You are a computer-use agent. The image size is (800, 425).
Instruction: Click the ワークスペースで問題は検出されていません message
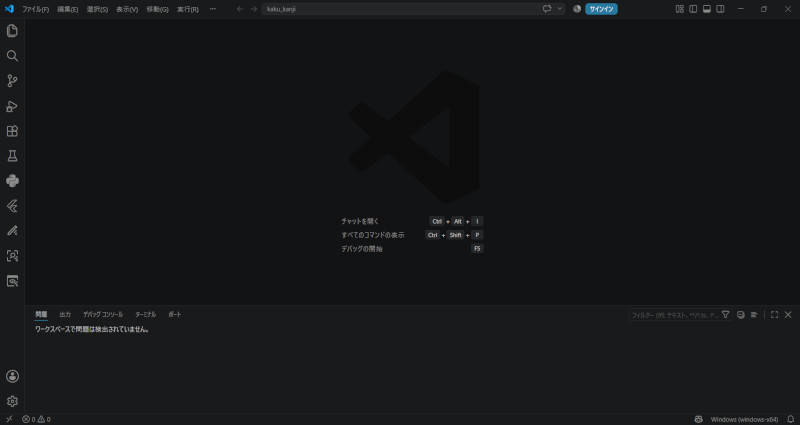(x=92, y=330)
